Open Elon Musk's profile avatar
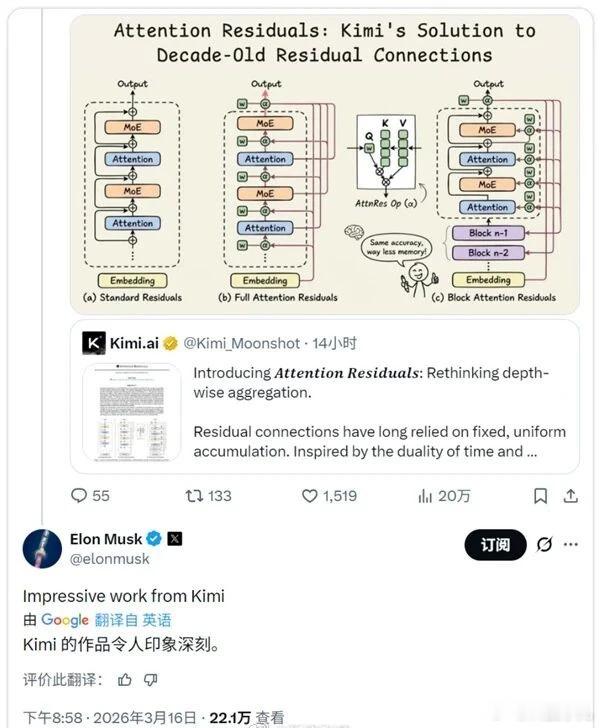This screenshot has width=600, height=728. click(42, 548)
